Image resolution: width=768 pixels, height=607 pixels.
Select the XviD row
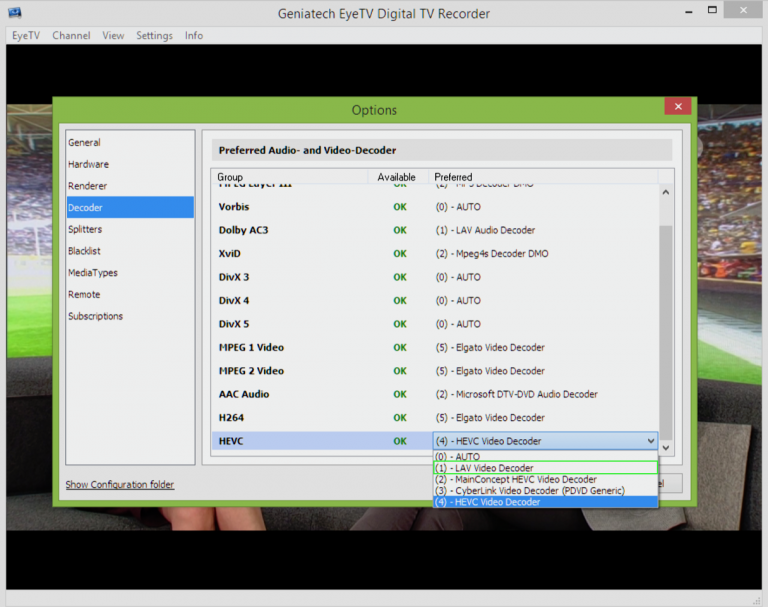[435, 254]
